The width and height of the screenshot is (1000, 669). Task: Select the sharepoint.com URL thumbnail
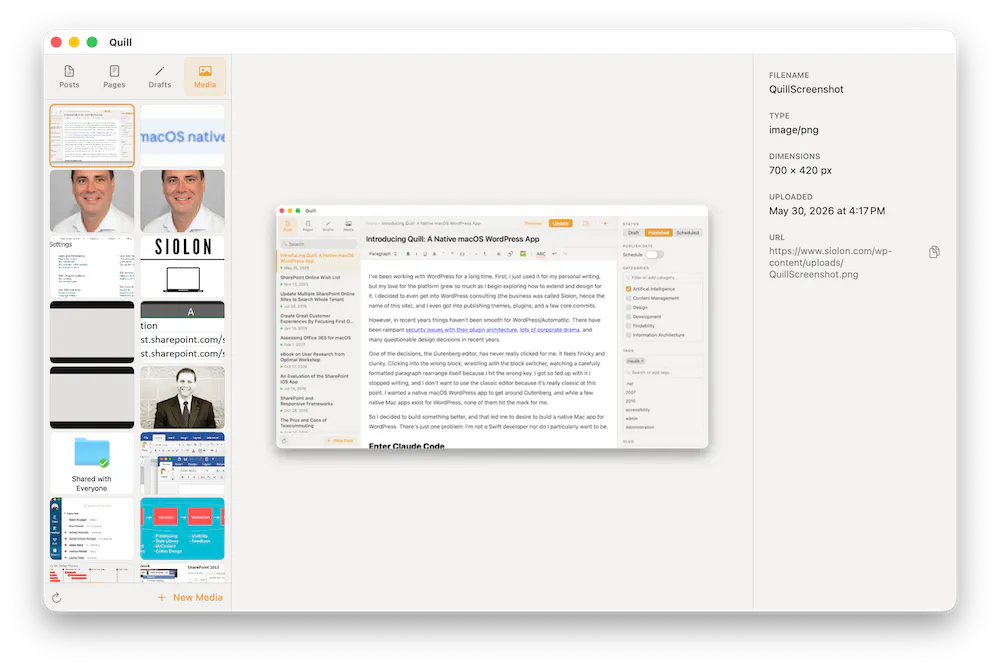pos(182,332)
